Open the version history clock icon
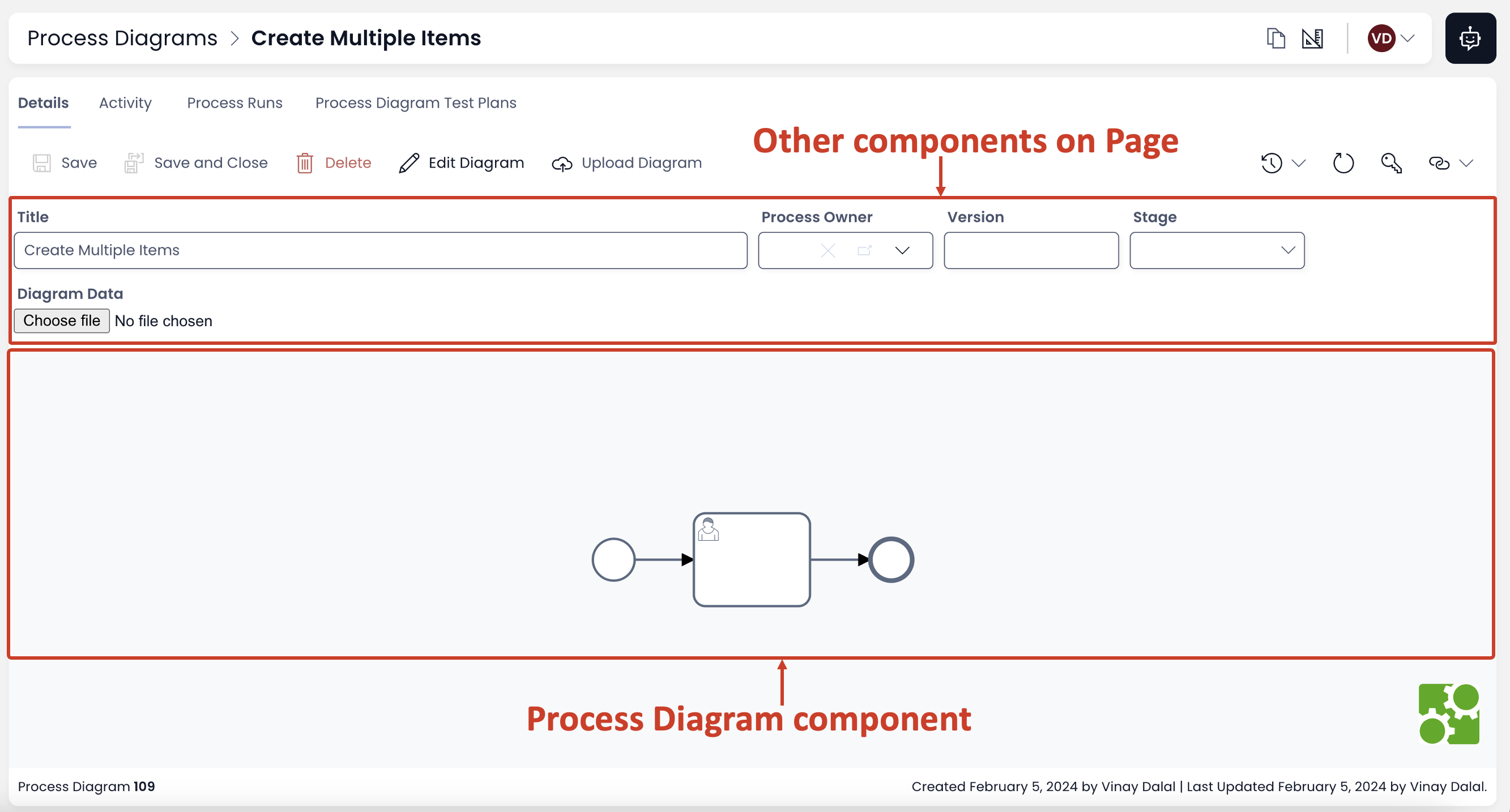Viewport: 1510px width, 812px height. point(1271,163)
